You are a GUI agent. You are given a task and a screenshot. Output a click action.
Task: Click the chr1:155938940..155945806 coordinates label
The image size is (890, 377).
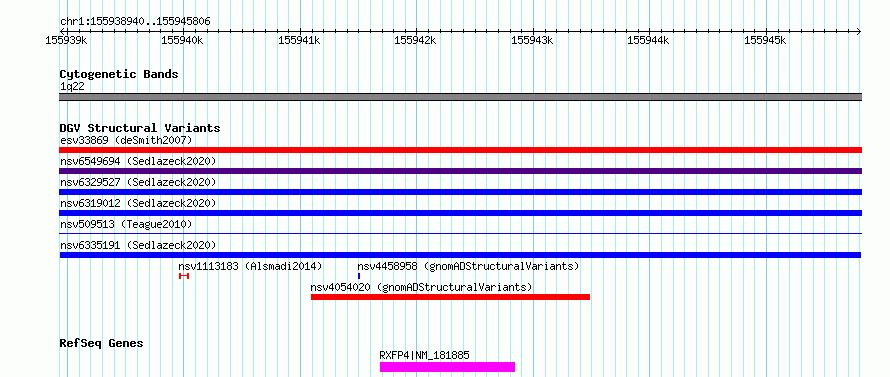[135, 22]
